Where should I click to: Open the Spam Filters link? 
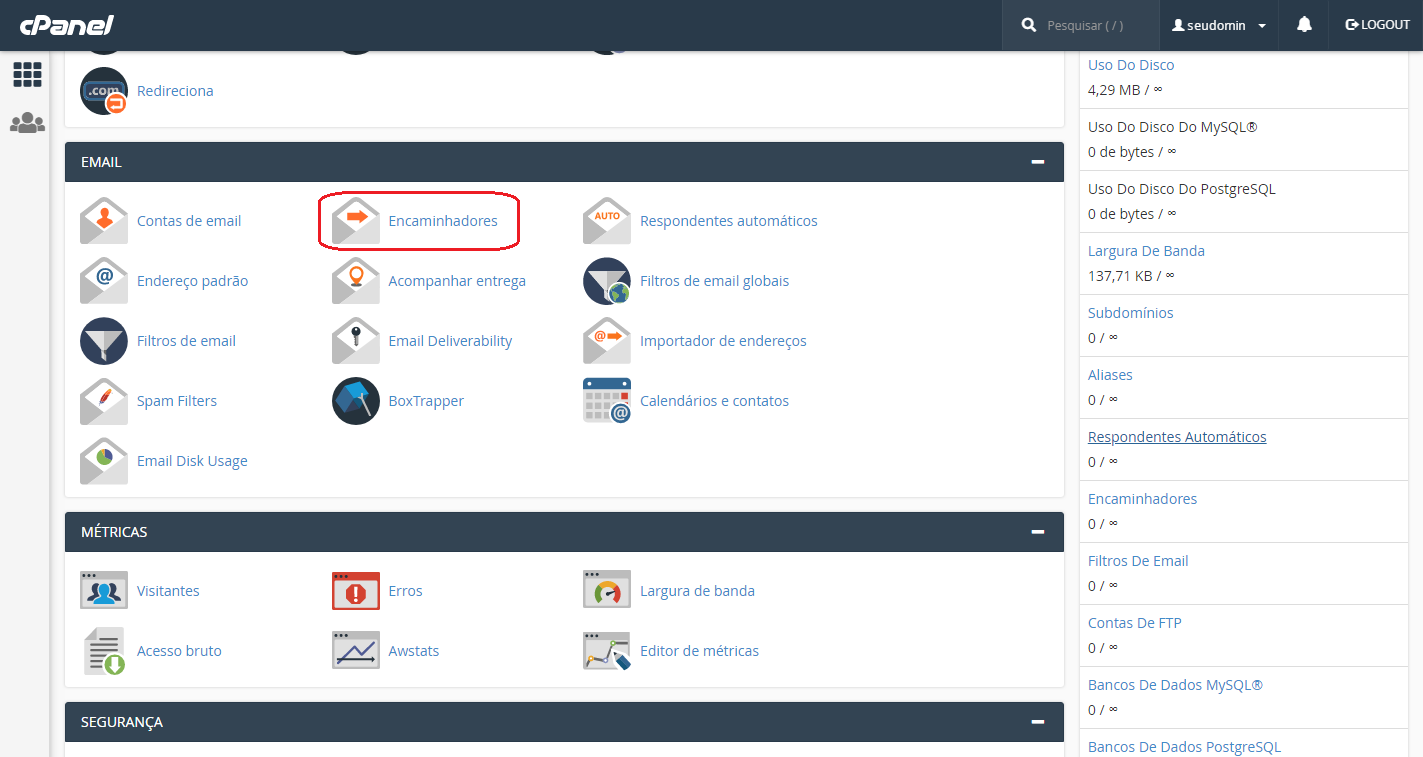point(177,401)
